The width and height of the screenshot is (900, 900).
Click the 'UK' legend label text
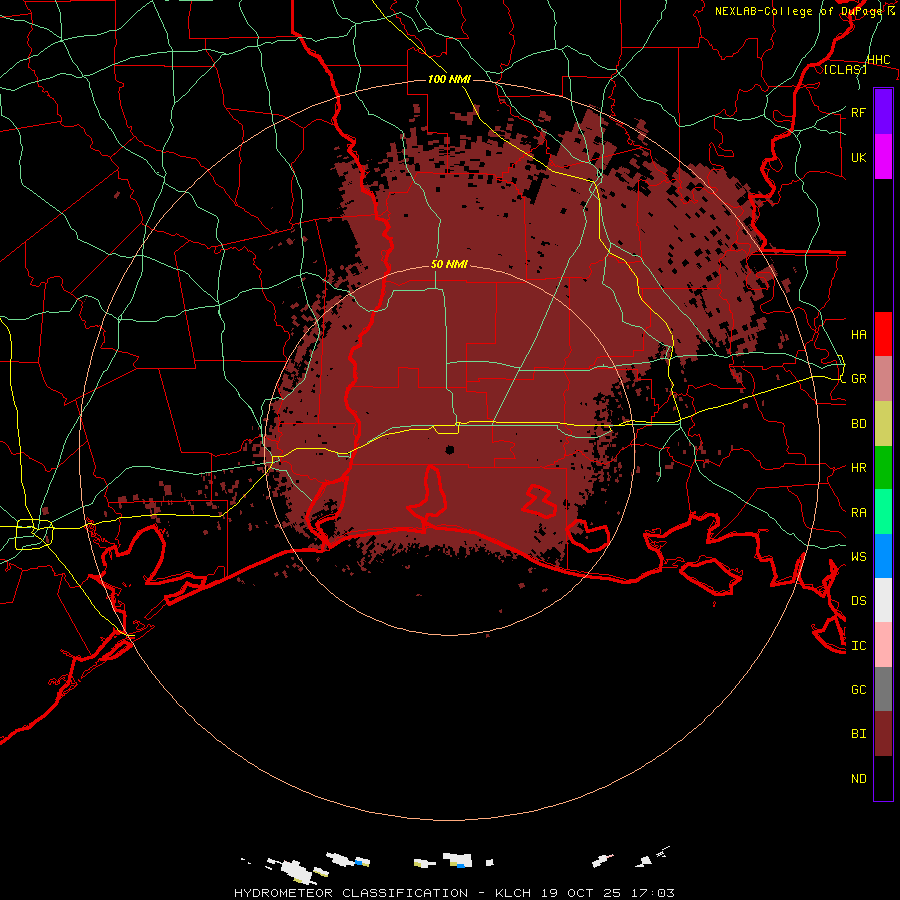pyautogui.click(x=858, y=157)
